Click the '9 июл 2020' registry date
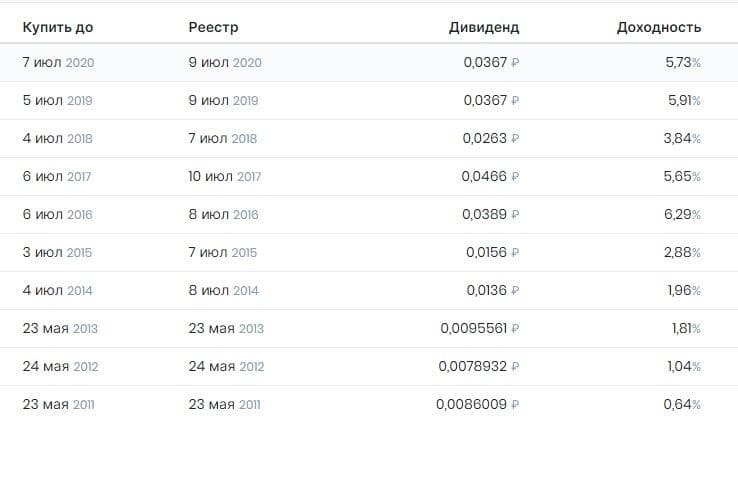Viewport: 738px width, 481px height. coord(225,62)
